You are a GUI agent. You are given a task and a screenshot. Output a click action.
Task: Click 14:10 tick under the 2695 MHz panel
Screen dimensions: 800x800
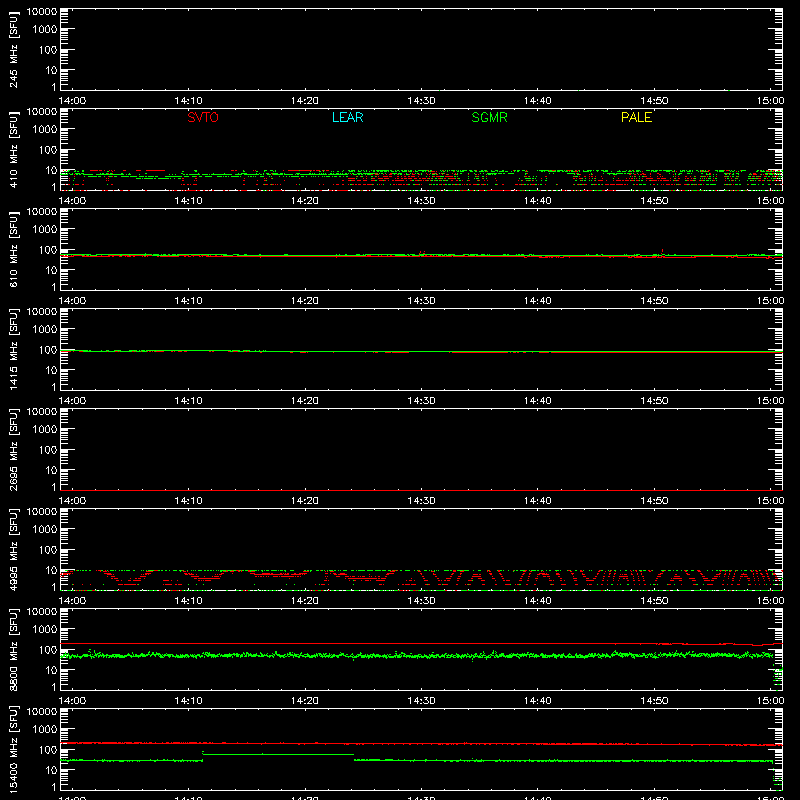point(189,501)
